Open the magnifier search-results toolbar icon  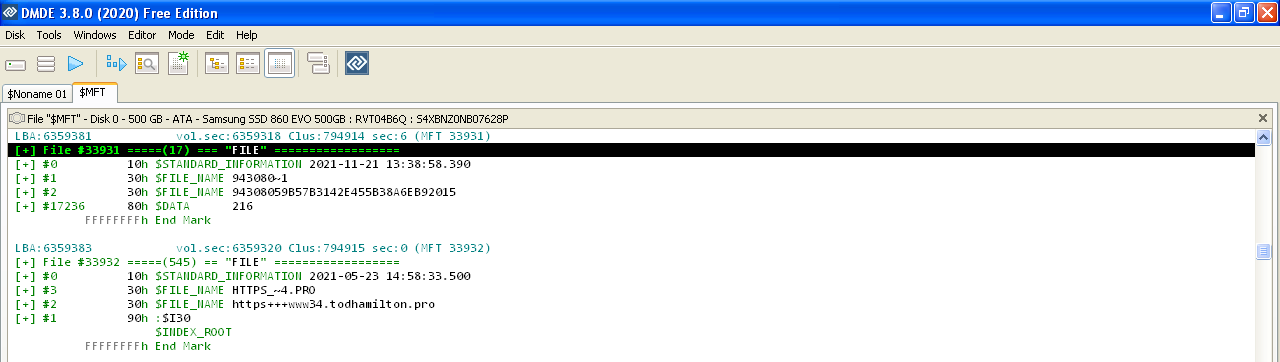point(147,64)
